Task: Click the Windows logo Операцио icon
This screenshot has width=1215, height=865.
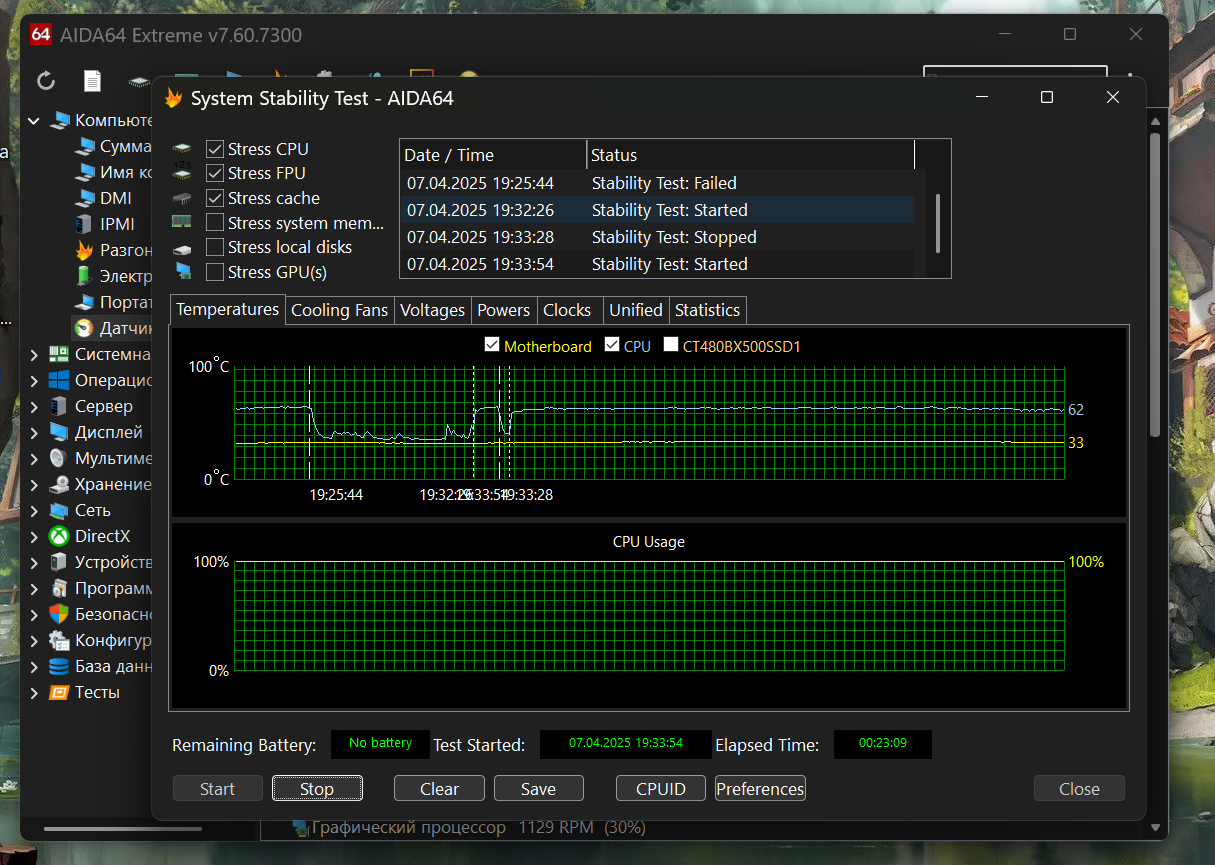Action: (59, 380)
